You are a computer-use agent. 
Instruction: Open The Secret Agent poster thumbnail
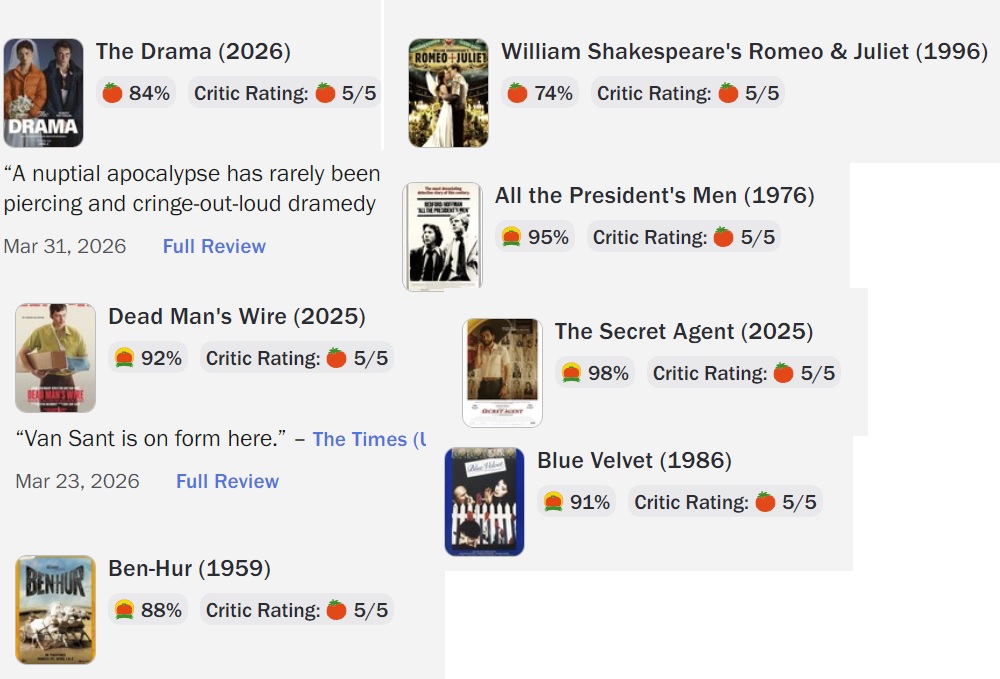(502, 373)
